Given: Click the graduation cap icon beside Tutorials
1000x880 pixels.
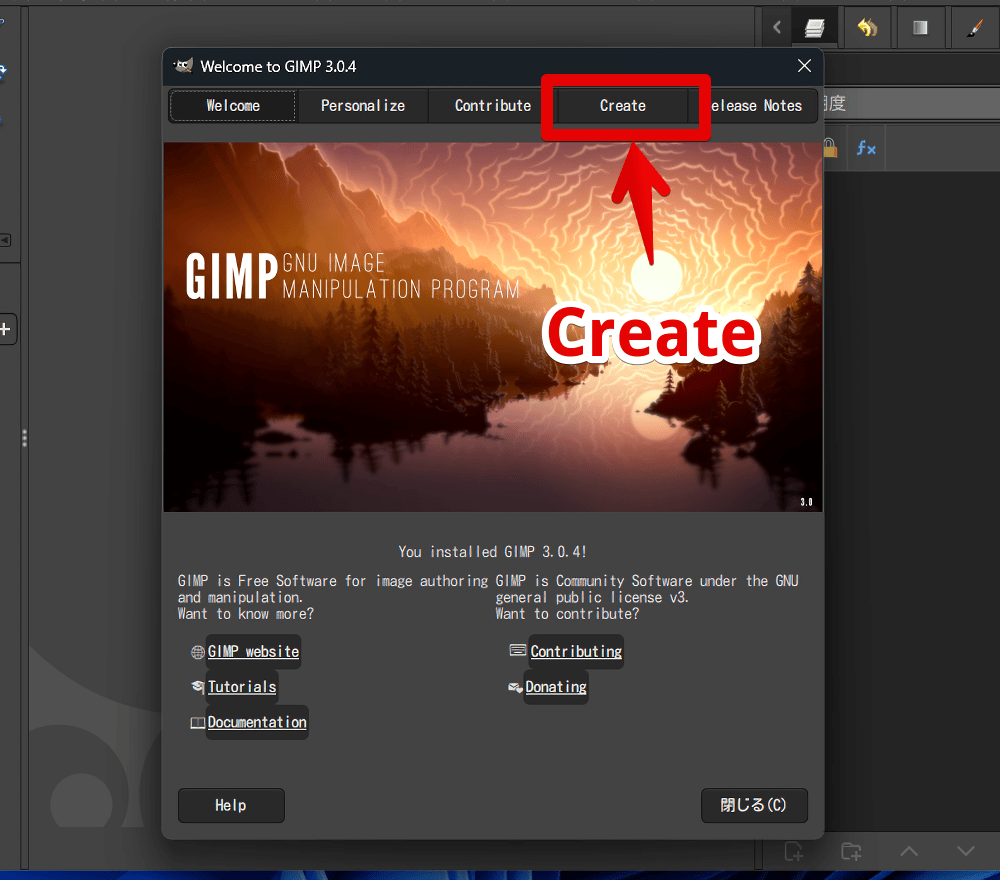Looking at the screenshot, I should (198, 687).
